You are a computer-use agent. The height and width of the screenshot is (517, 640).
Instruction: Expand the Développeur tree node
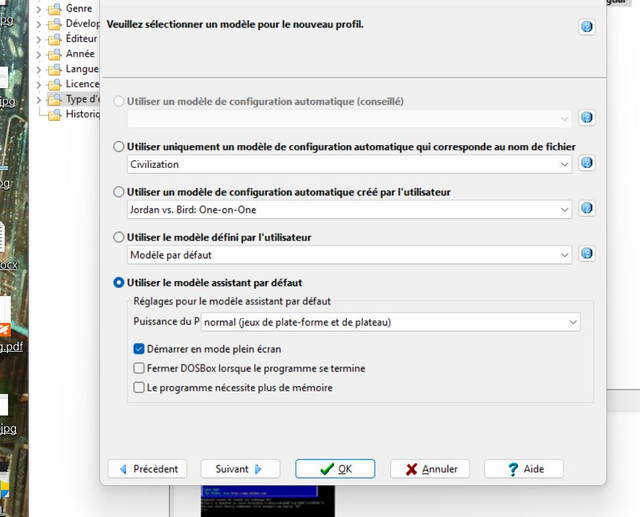pyautogui.click(x=38, y=24)
